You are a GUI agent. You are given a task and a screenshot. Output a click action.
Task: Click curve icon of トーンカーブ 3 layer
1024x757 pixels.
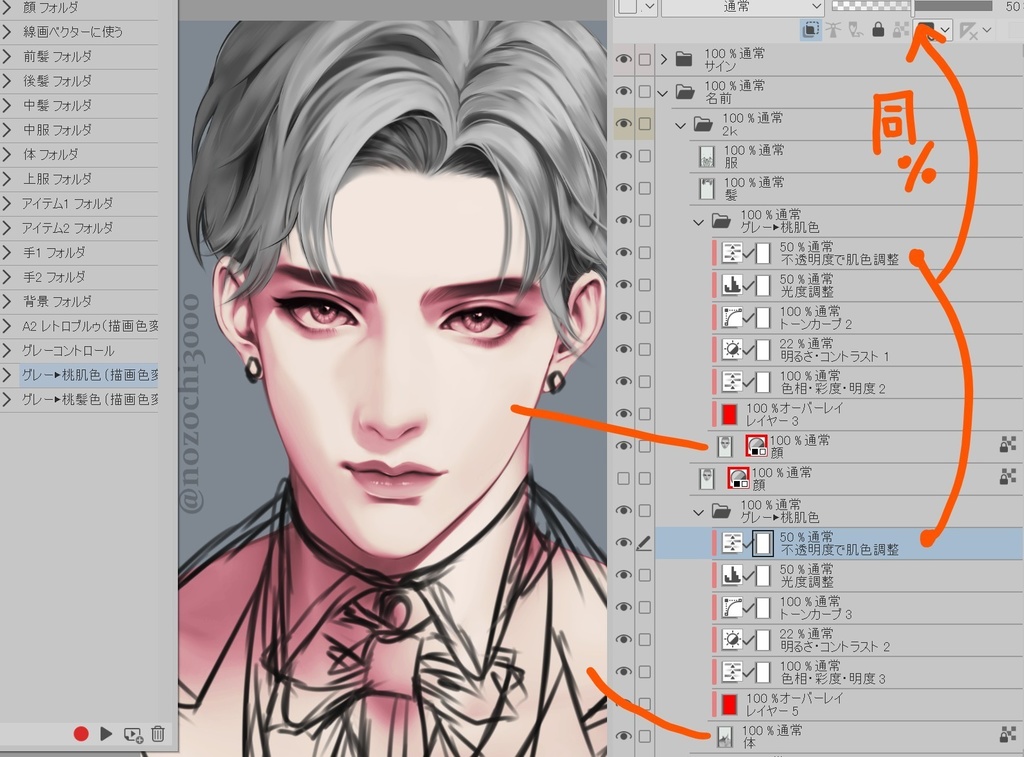click(x=732, y=607)
